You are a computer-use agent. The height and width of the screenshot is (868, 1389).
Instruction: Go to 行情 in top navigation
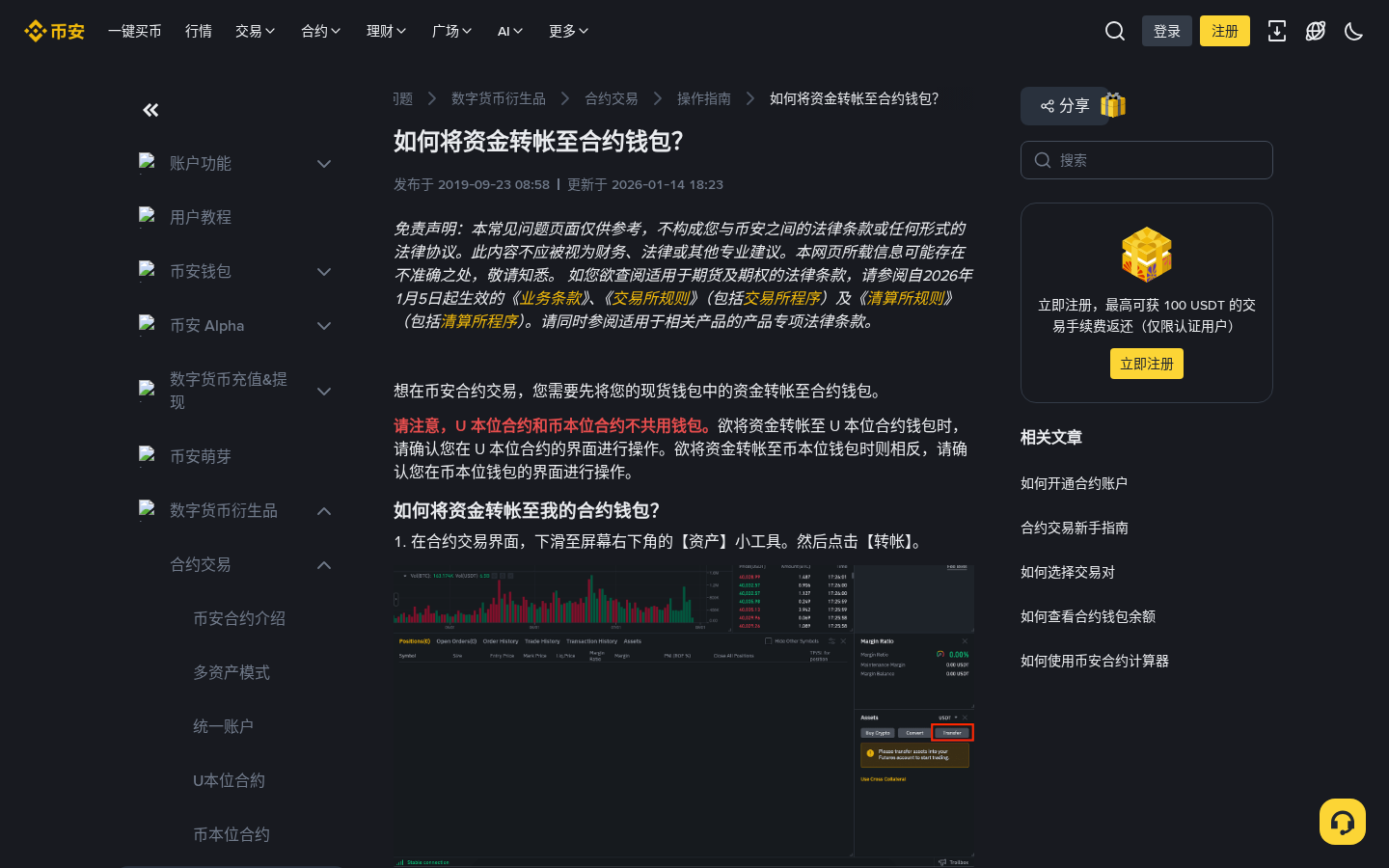click(199, 31)
